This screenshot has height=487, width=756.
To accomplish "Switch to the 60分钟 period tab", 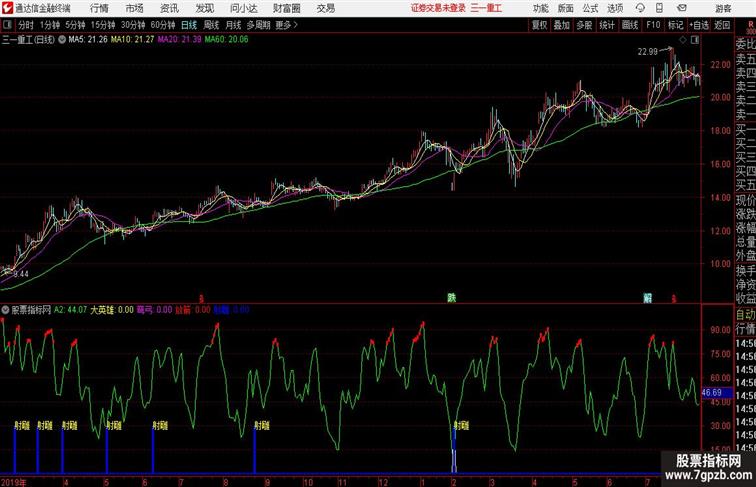I will coord(162,25).
